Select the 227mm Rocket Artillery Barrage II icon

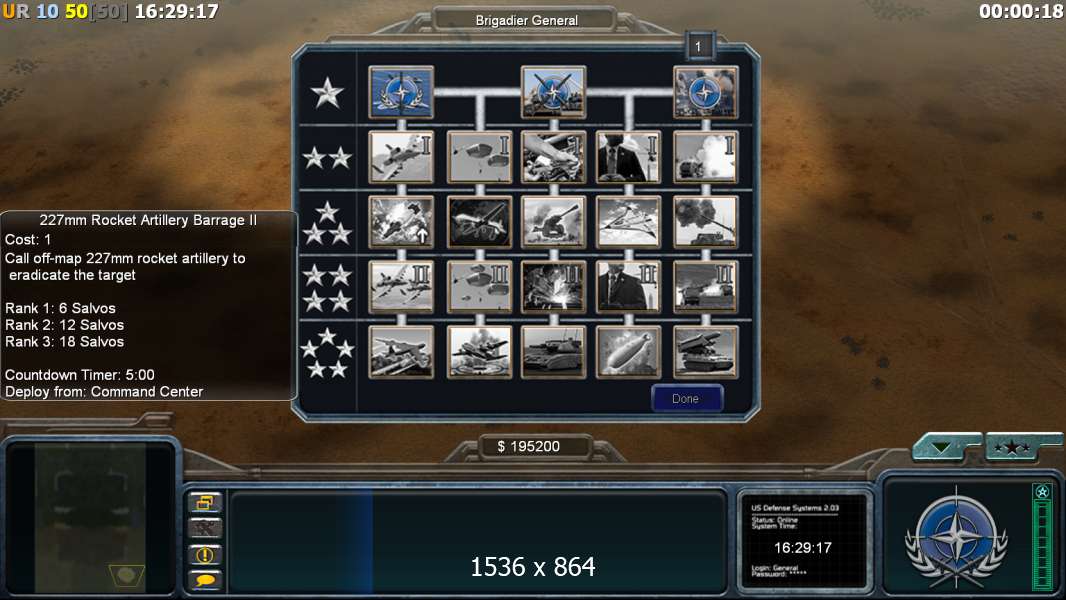[706, 287]
